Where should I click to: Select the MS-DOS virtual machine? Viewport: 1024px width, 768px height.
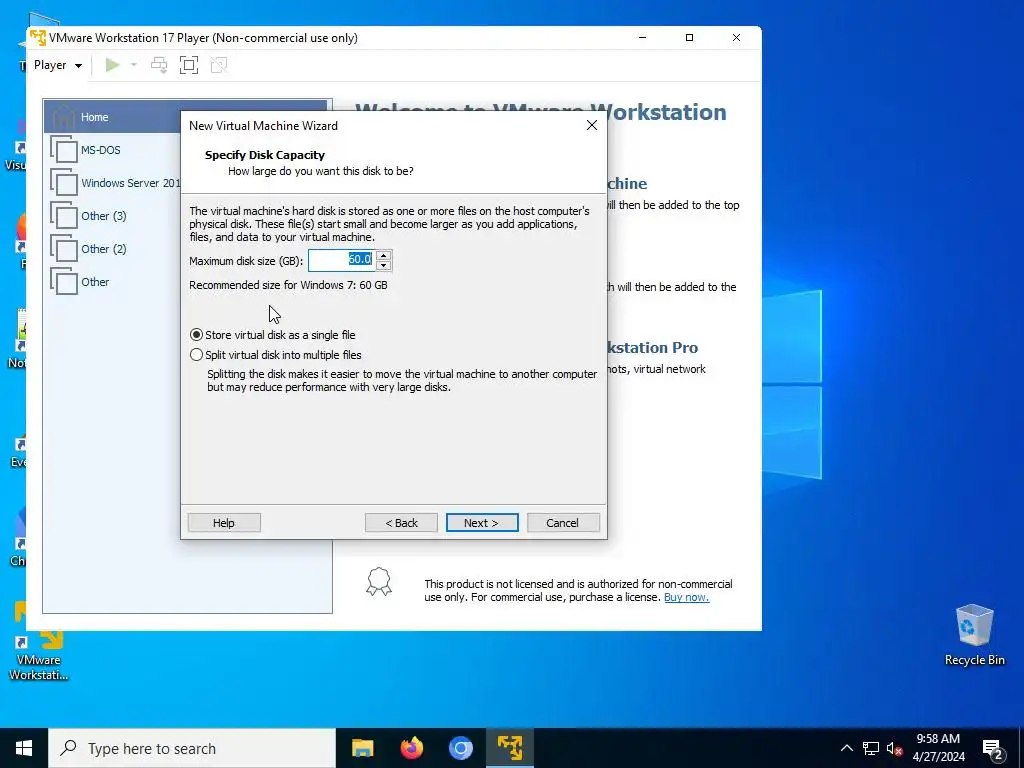(x=112, y=150)
